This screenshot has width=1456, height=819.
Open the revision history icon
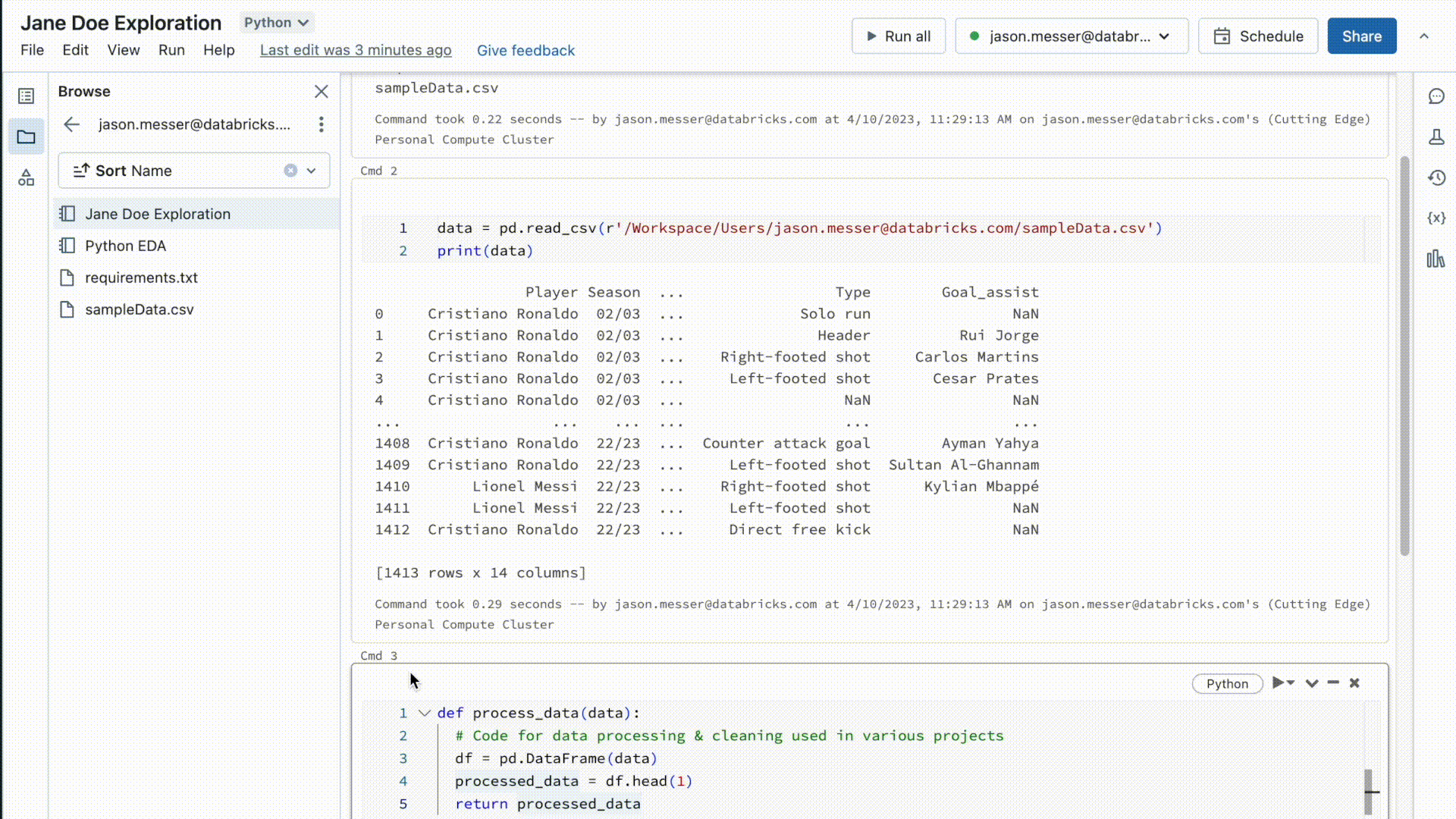(1436, 178)
